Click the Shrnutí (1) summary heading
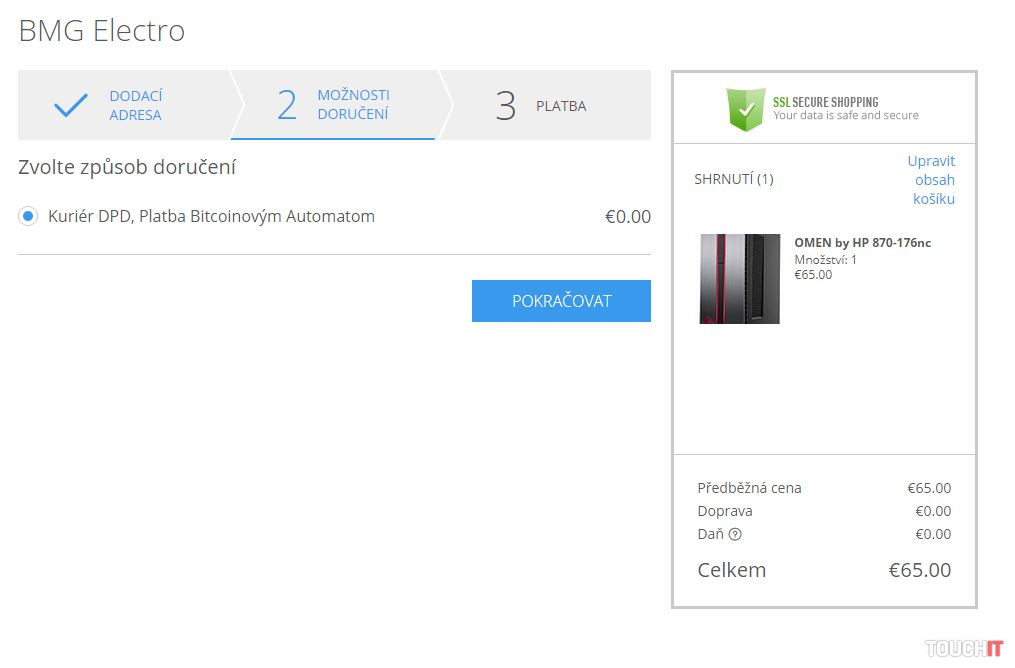 click(x=733, y=179)
